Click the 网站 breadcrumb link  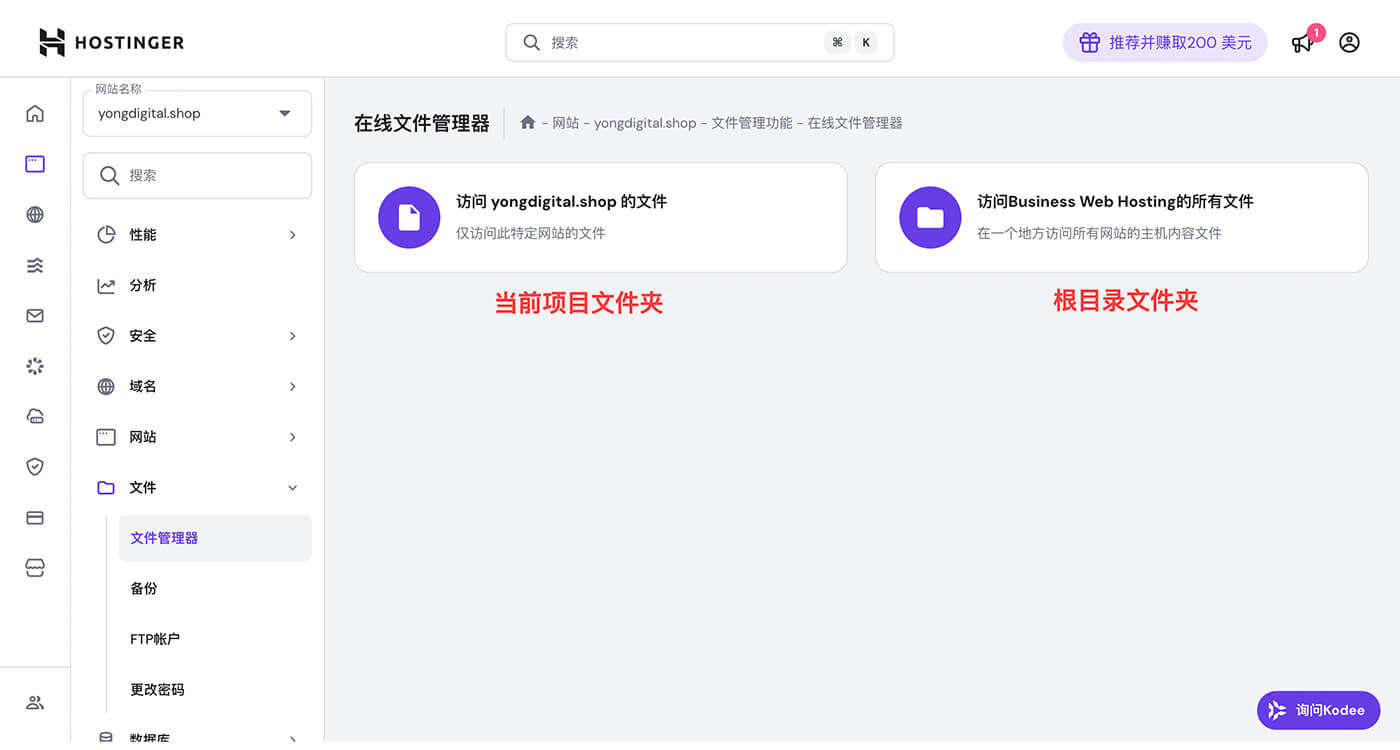point(566,123)
